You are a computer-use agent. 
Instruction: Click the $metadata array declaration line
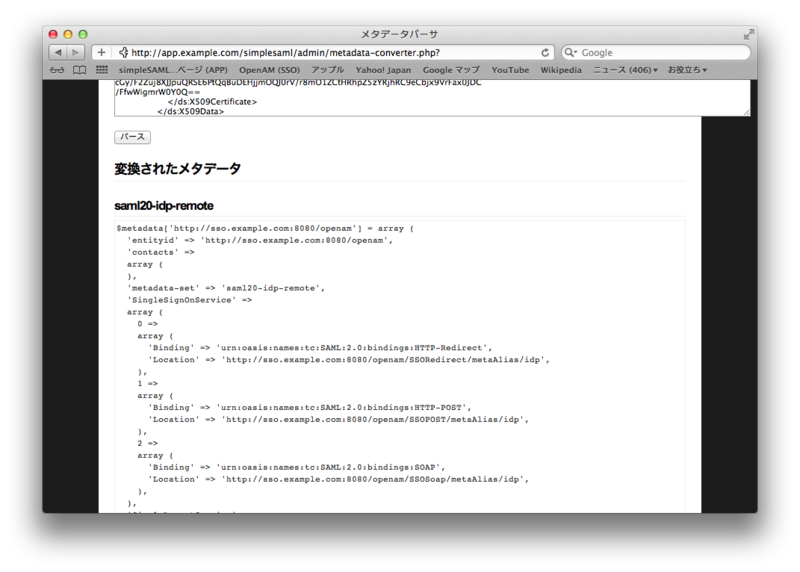(x=265, y=229)
